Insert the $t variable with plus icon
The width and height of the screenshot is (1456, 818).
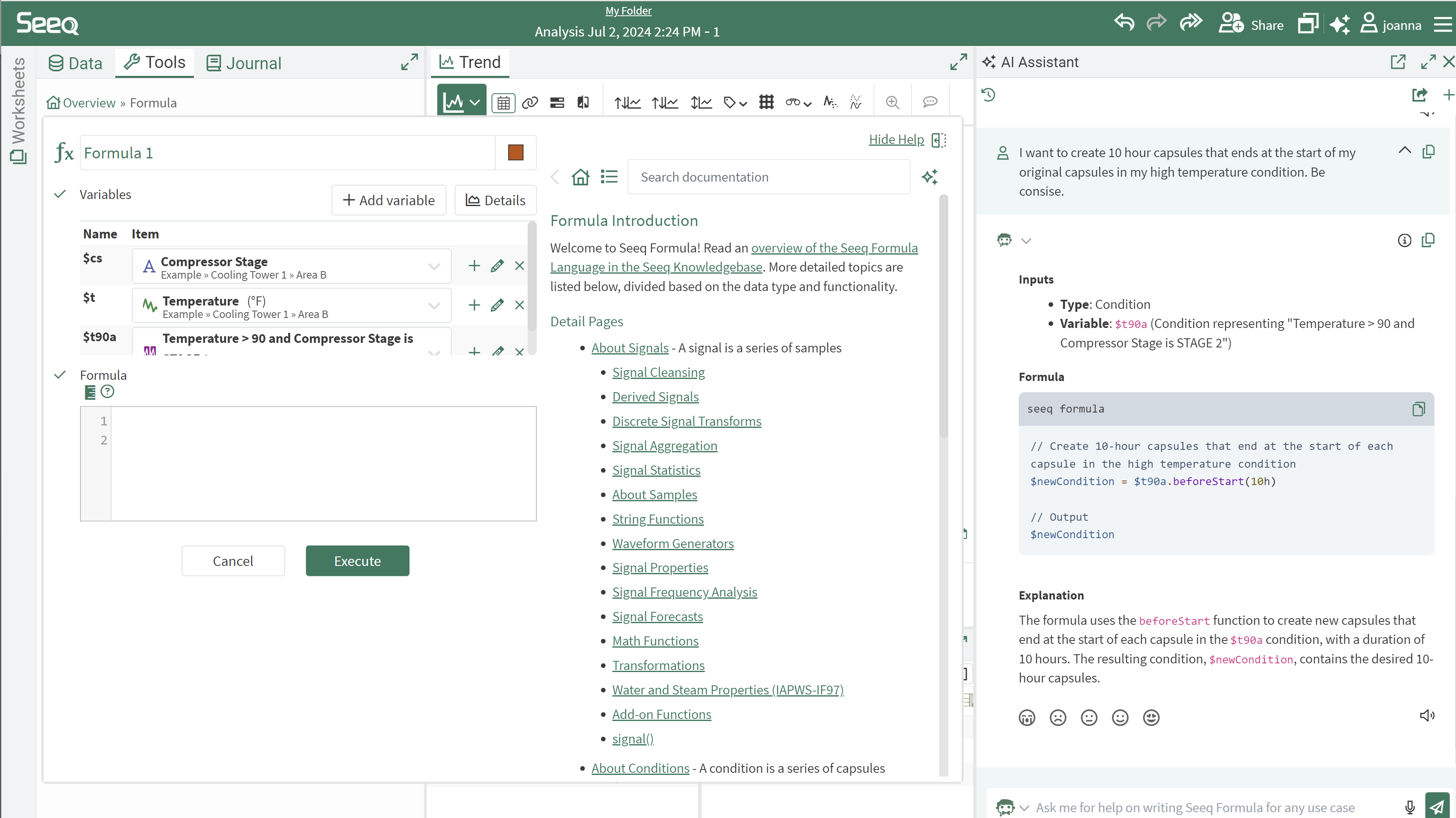tap(474, 305)
